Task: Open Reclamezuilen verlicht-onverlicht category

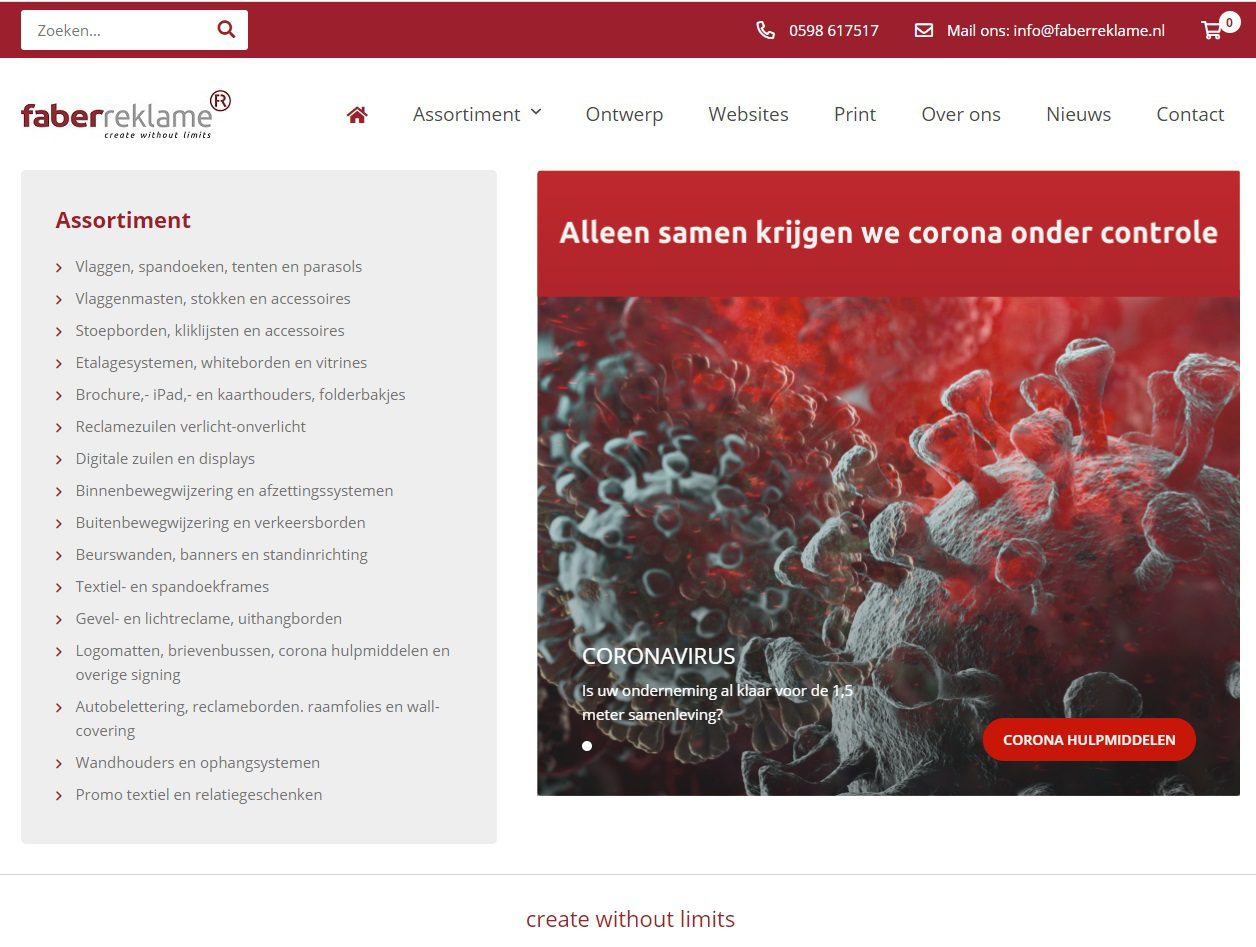Action: point(191,427)
